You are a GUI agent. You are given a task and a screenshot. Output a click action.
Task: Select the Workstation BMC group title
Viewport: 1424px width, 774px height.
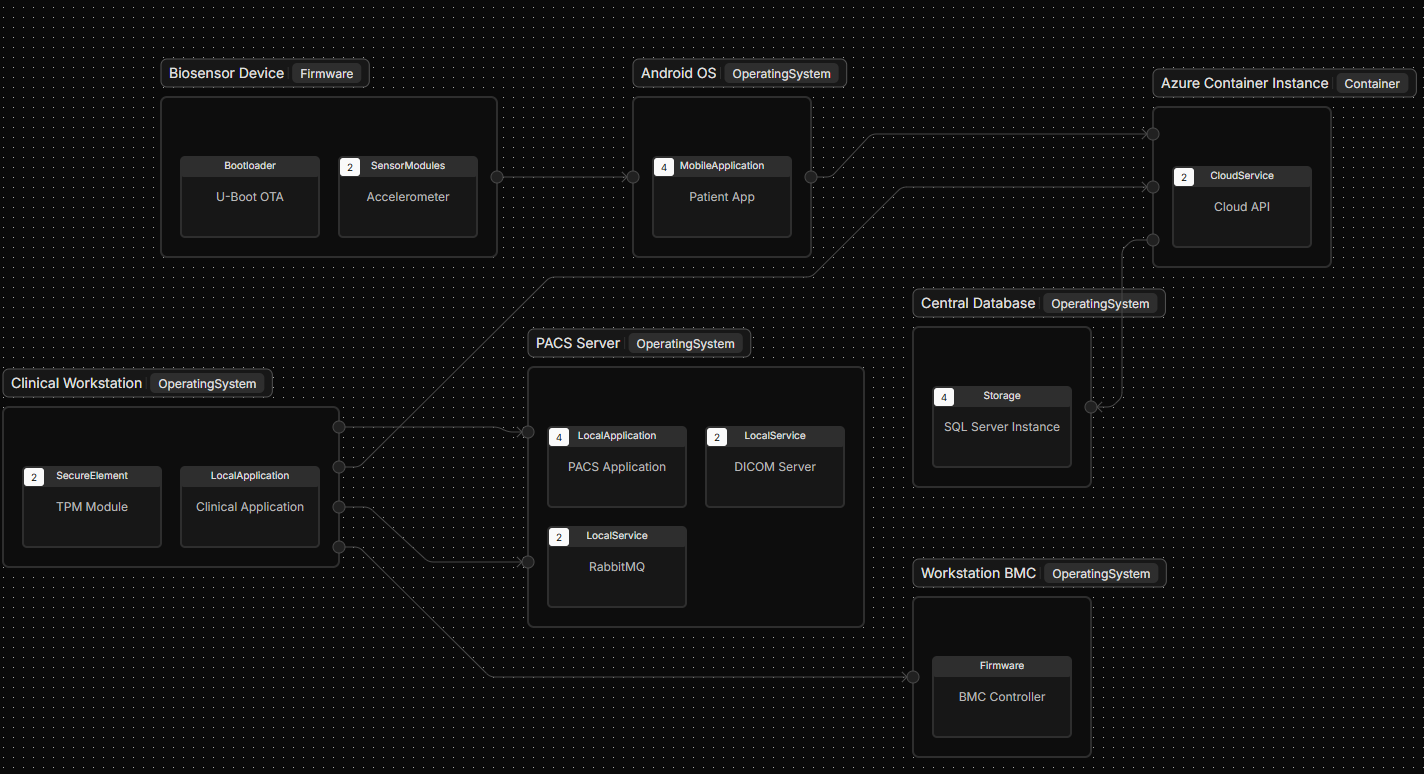(x=977, y=573)
